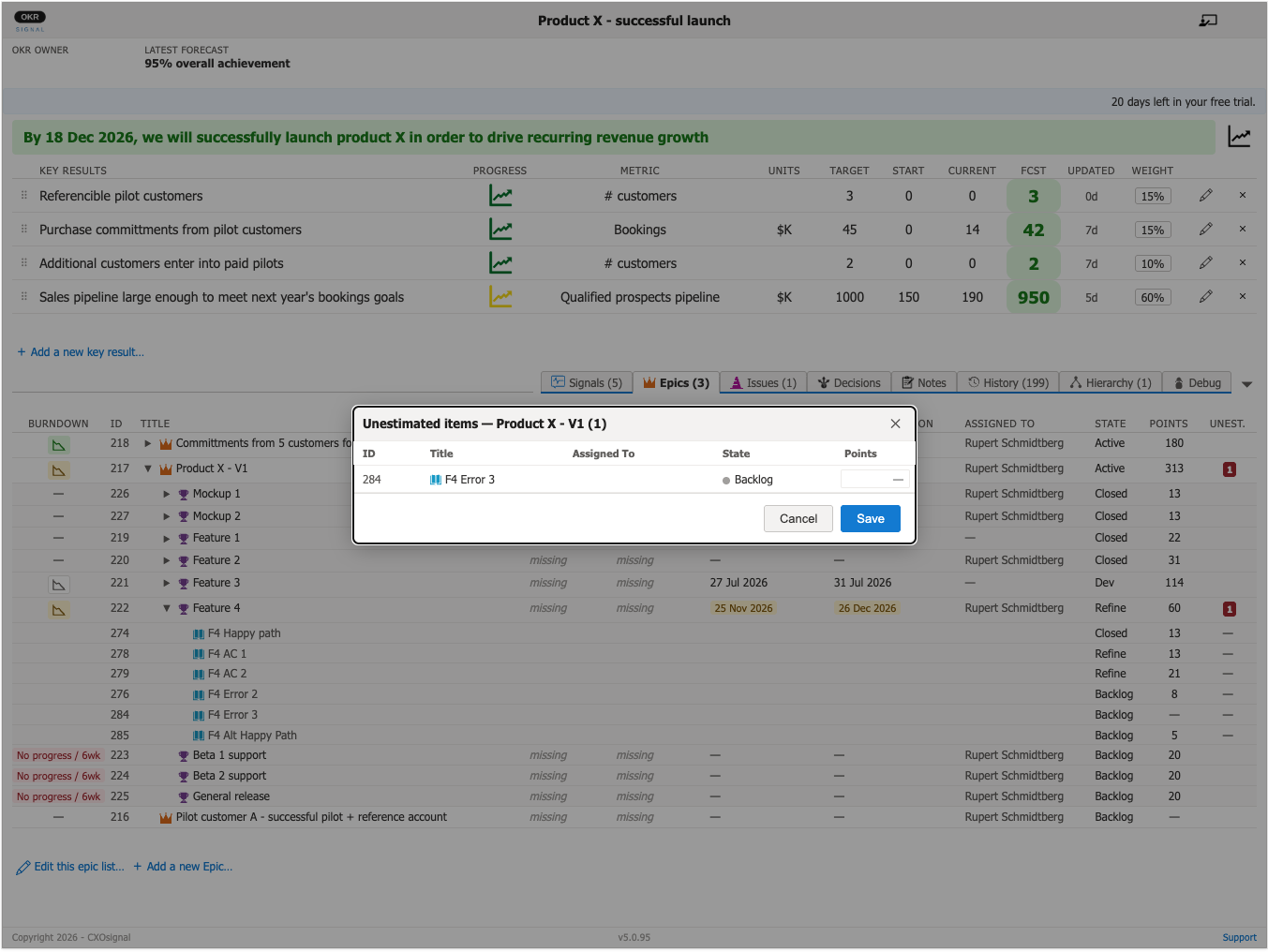
Task: Select General release row
Action: click(x=634, y=796)
